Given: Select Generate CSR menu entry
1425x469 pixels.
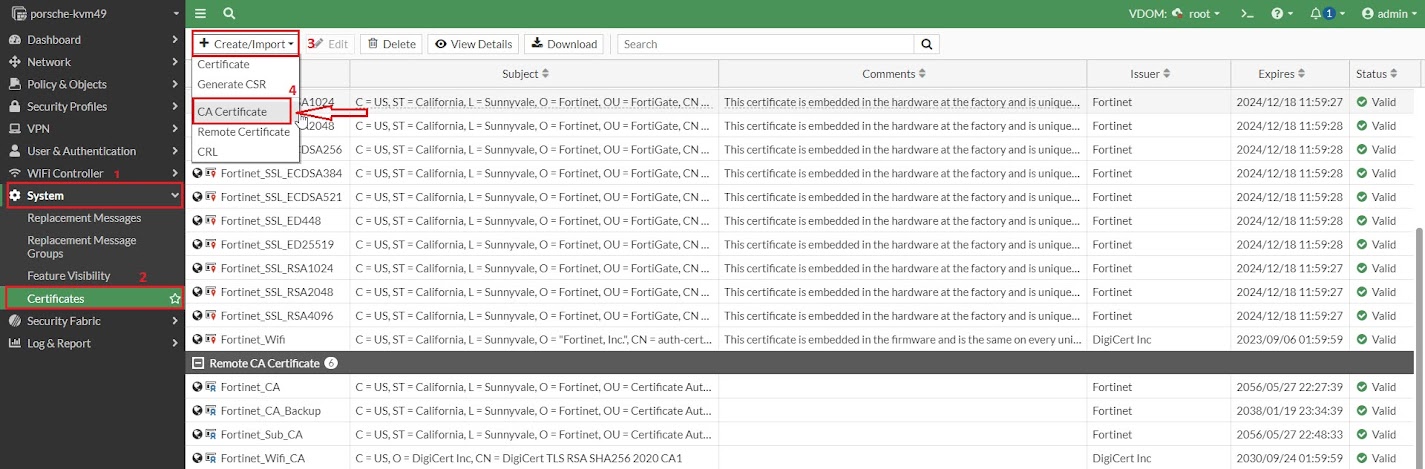Looking at the screenshot, I should click(x=232, y=84).
